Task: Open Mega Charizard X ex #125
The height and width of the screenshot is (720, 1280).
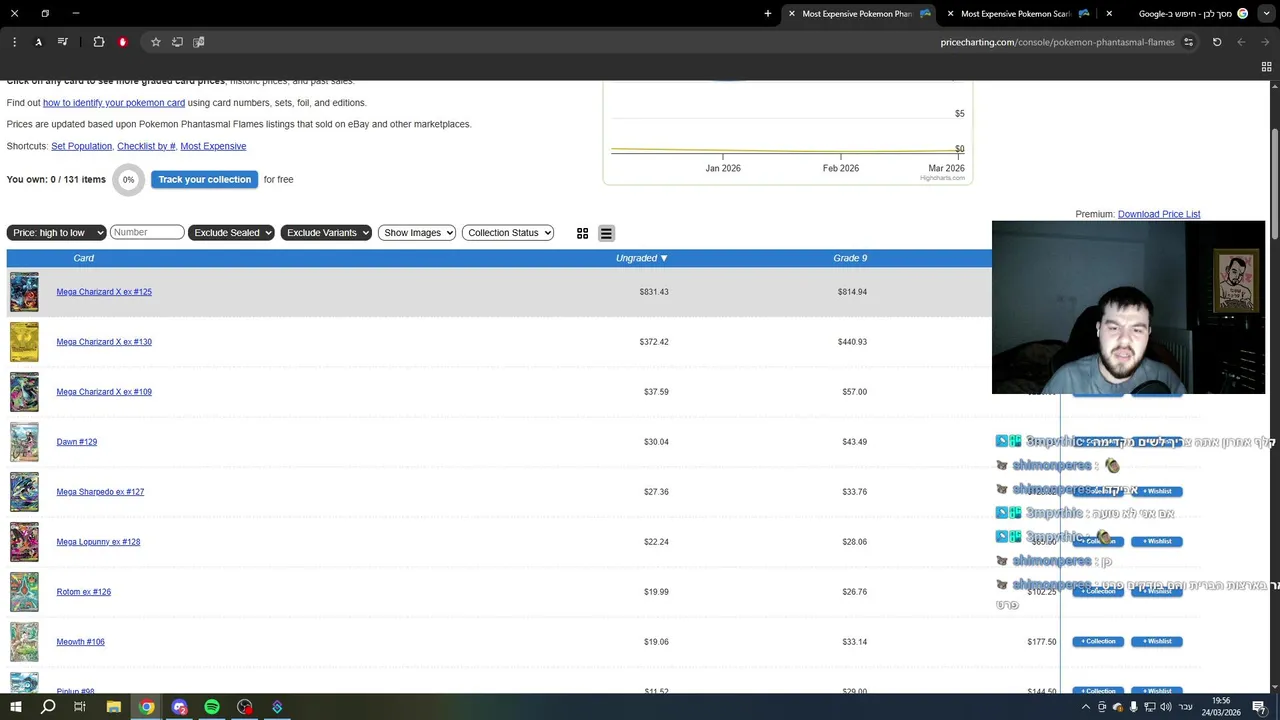Action: [104, 292]
